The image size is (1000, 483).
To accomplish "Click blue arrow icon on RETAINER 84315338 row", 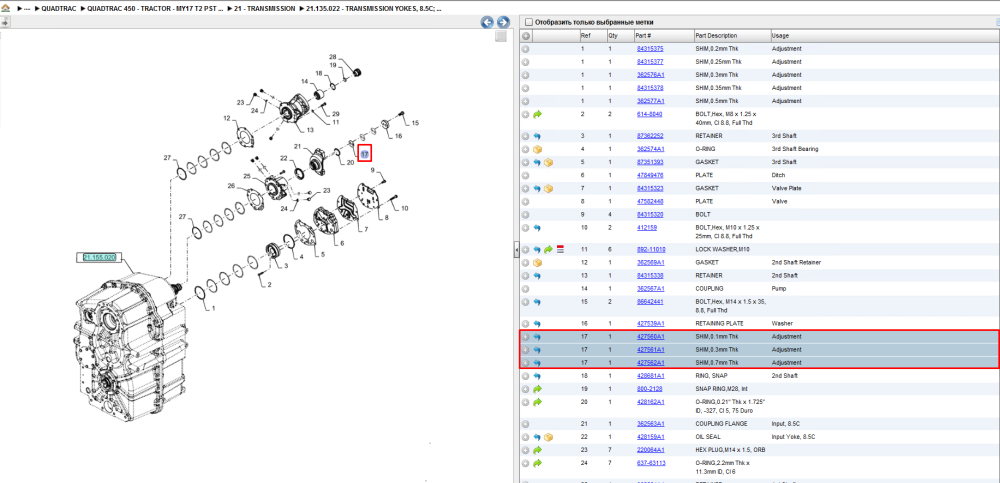I will (x=537, y=276).
